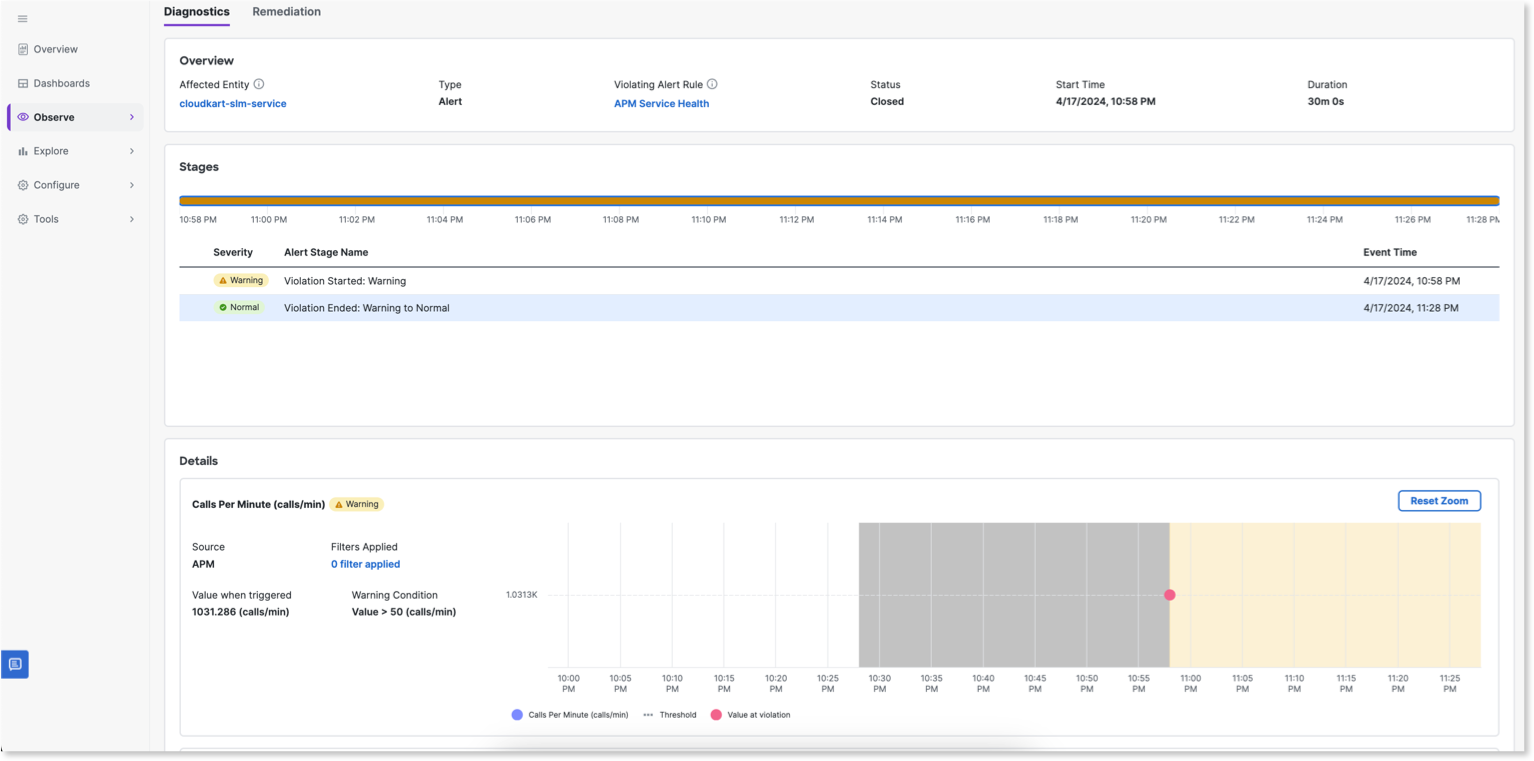Image resolution: width=1534 pixels, height=761 pixels.
Task: Toggle Threshold legend item
Action: tap(670, 715)
